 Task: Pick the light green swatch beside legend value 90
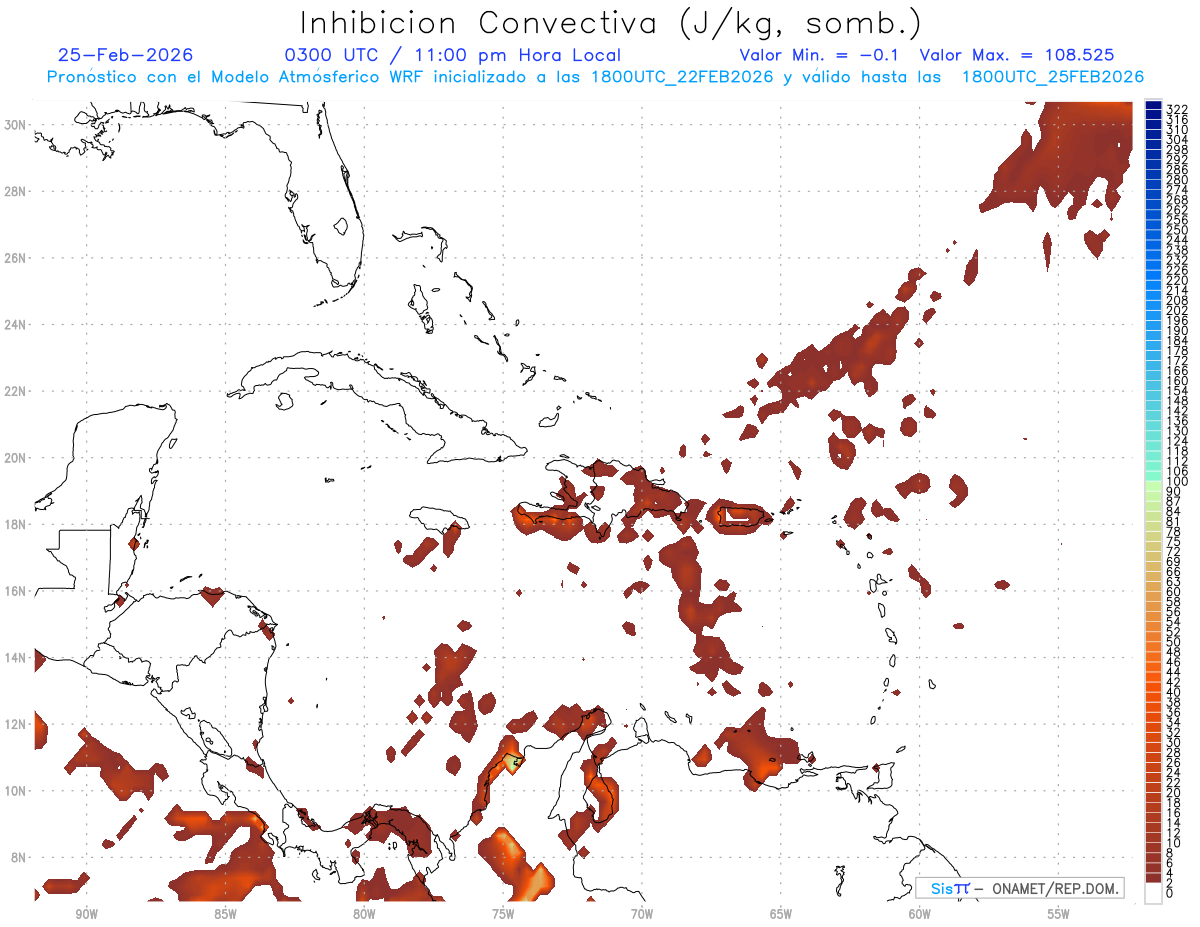pyautogui.click(x=1153, y=487)
